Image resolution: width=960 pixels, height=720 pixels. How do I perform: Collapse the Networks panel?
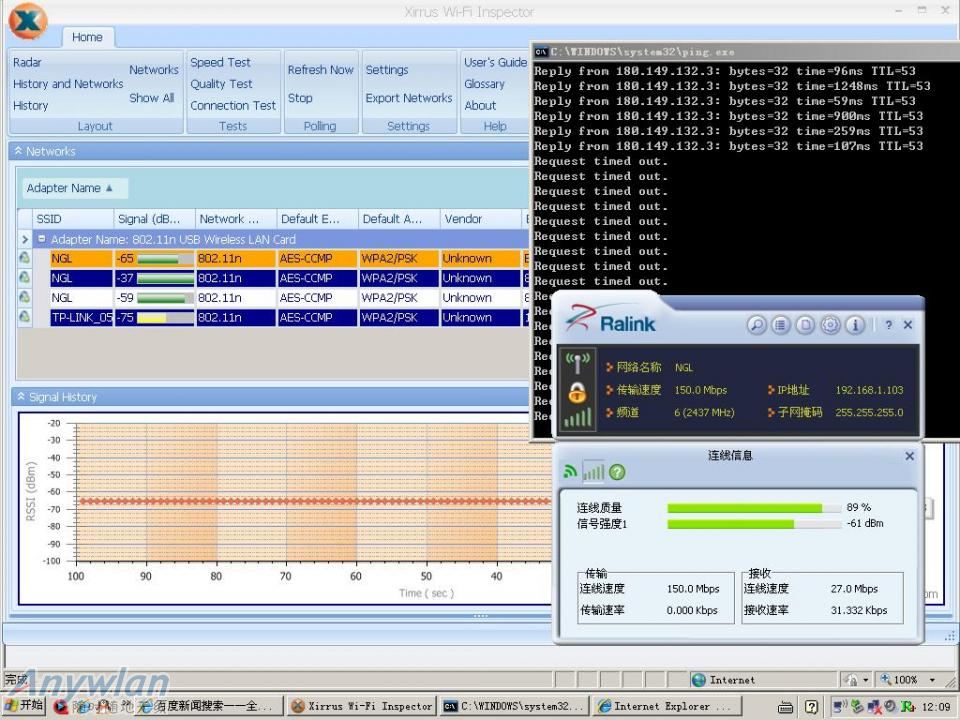click(x=18, y=151)
